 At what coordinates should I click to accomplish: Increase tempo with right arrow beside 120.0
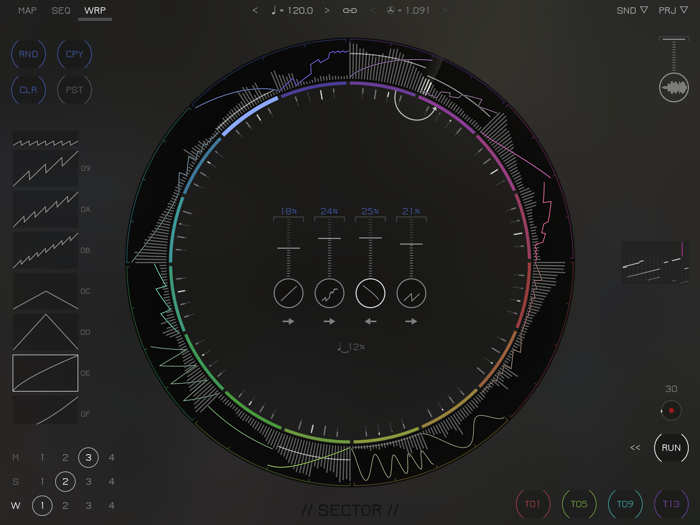[x=327, y=10]
